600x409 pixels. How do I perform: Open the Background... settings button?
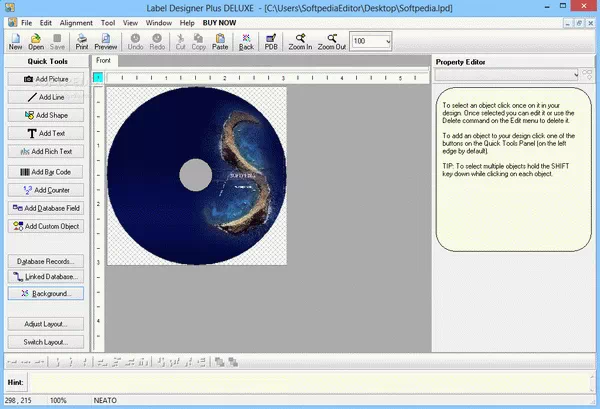click(45, 294)
